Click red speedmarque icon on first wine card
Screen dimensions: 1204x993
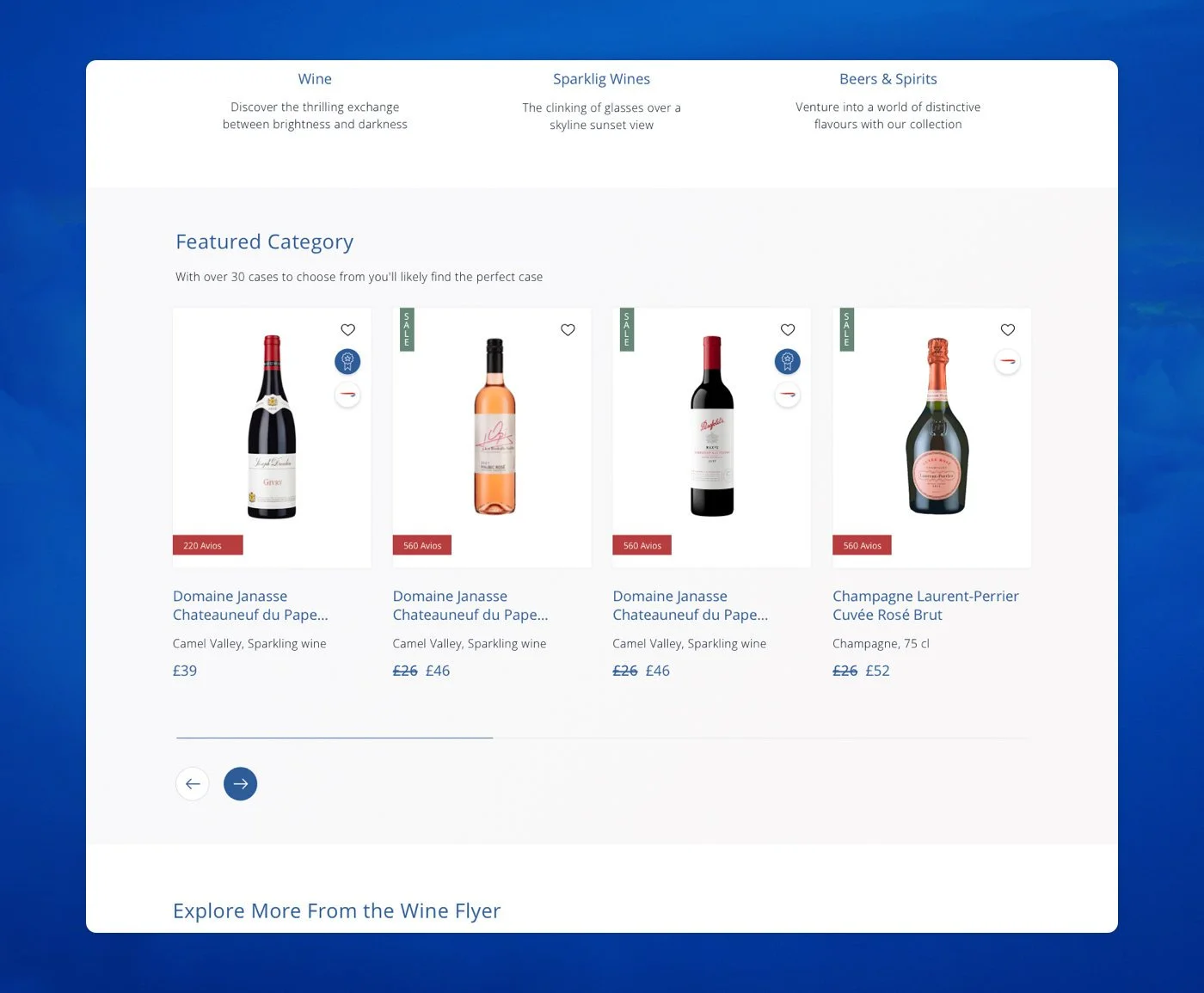coord(347,395)
